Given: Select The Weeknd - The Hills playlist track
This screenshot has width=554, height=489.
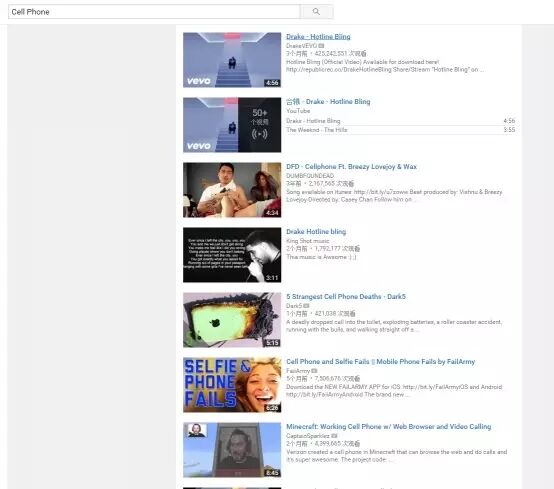Looking at the screenshot, I should tap(400, 130).
